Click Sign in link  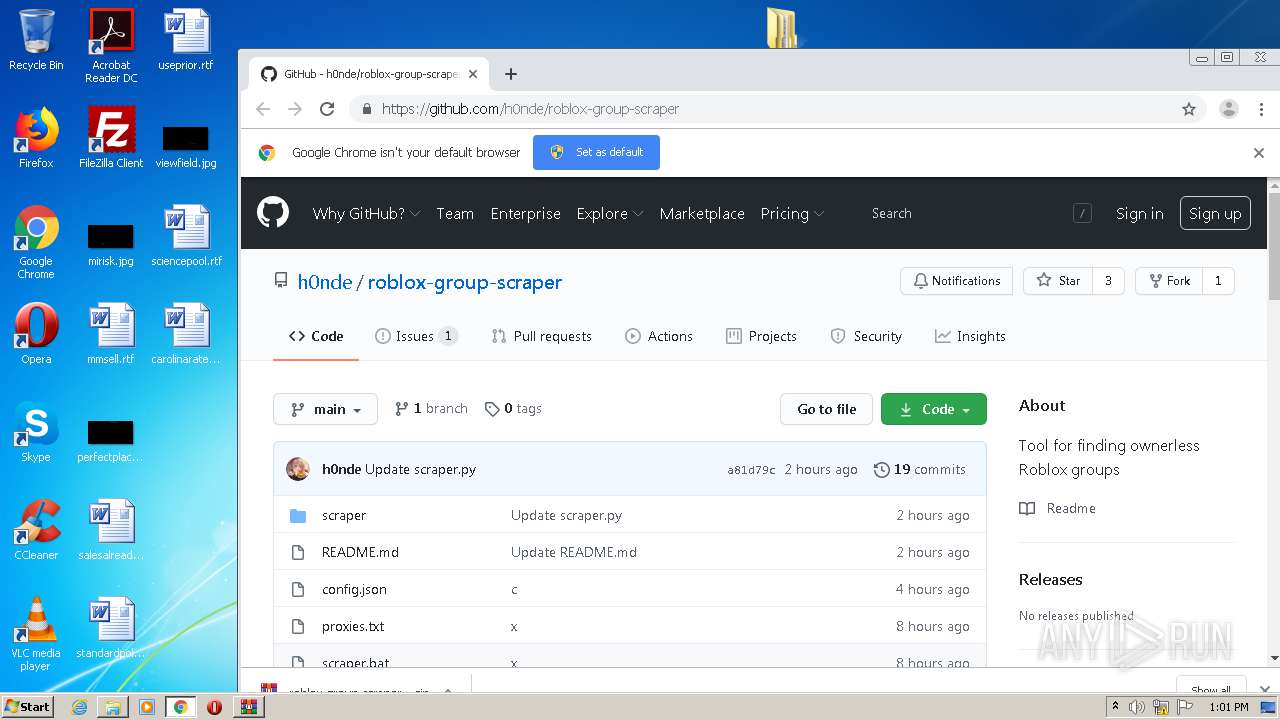[x=1140, y=213]
